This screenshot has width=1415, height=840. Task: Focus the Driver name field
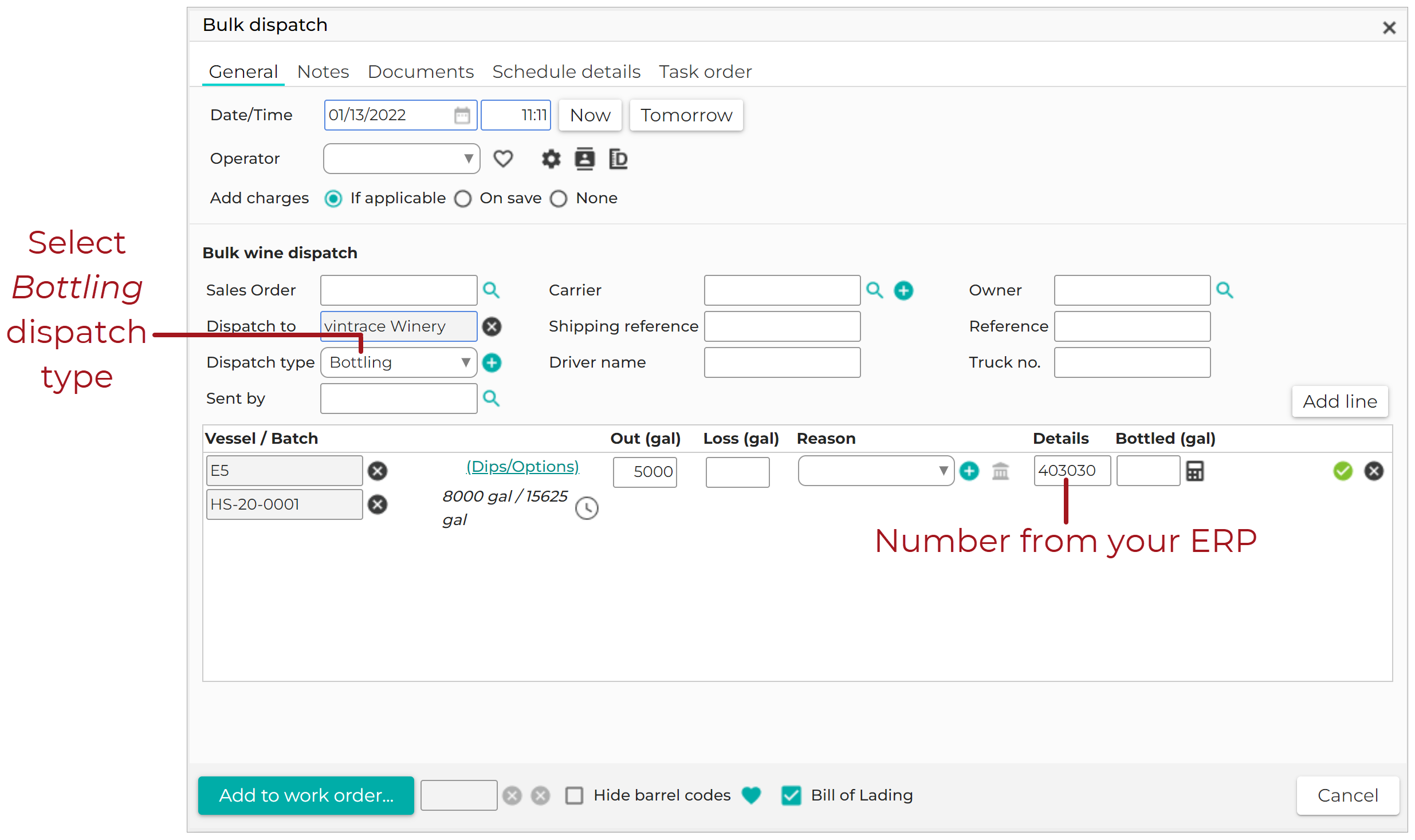coord(782,362)
